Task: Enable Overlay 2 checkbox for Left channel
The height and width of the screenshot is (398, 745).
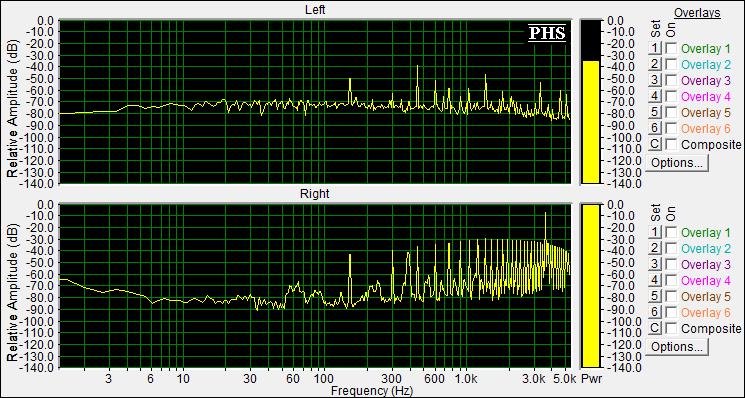Action: click(671, 64)
